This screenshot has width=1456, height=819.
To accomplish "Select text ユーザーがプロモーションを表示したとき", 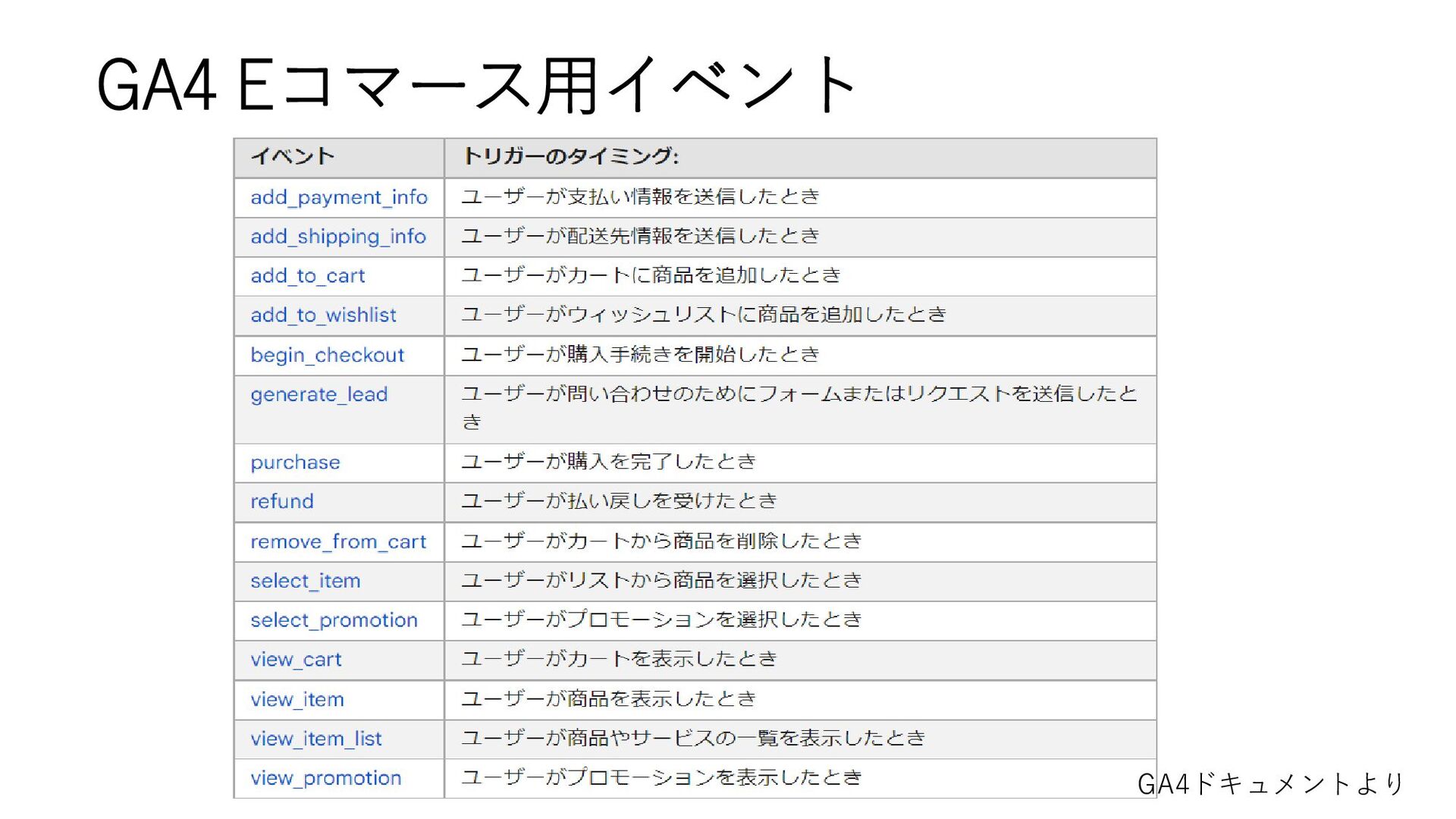I will click(x=662, y=777).
